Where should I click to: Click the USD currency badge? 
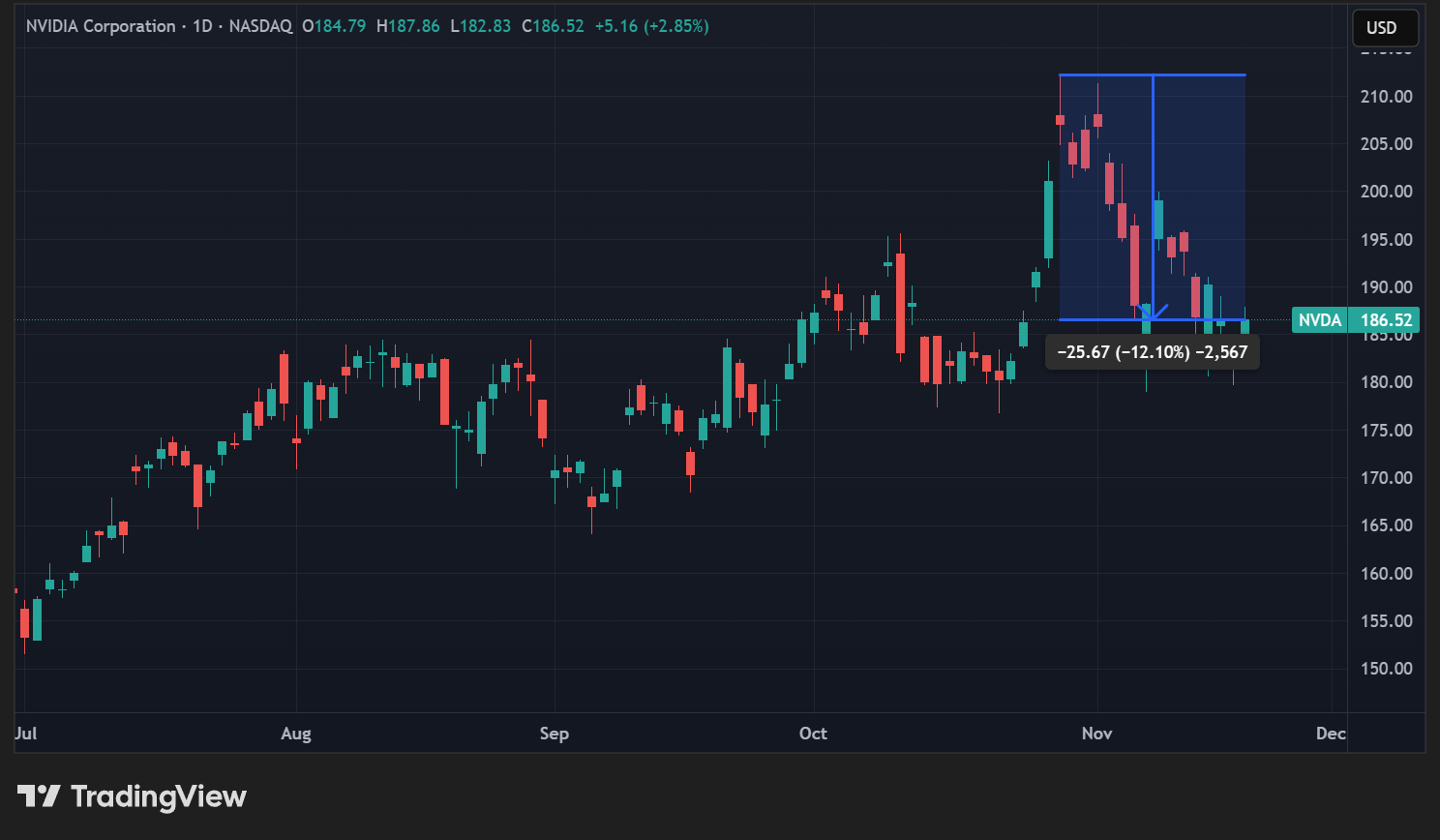[x=1384, y=27]
